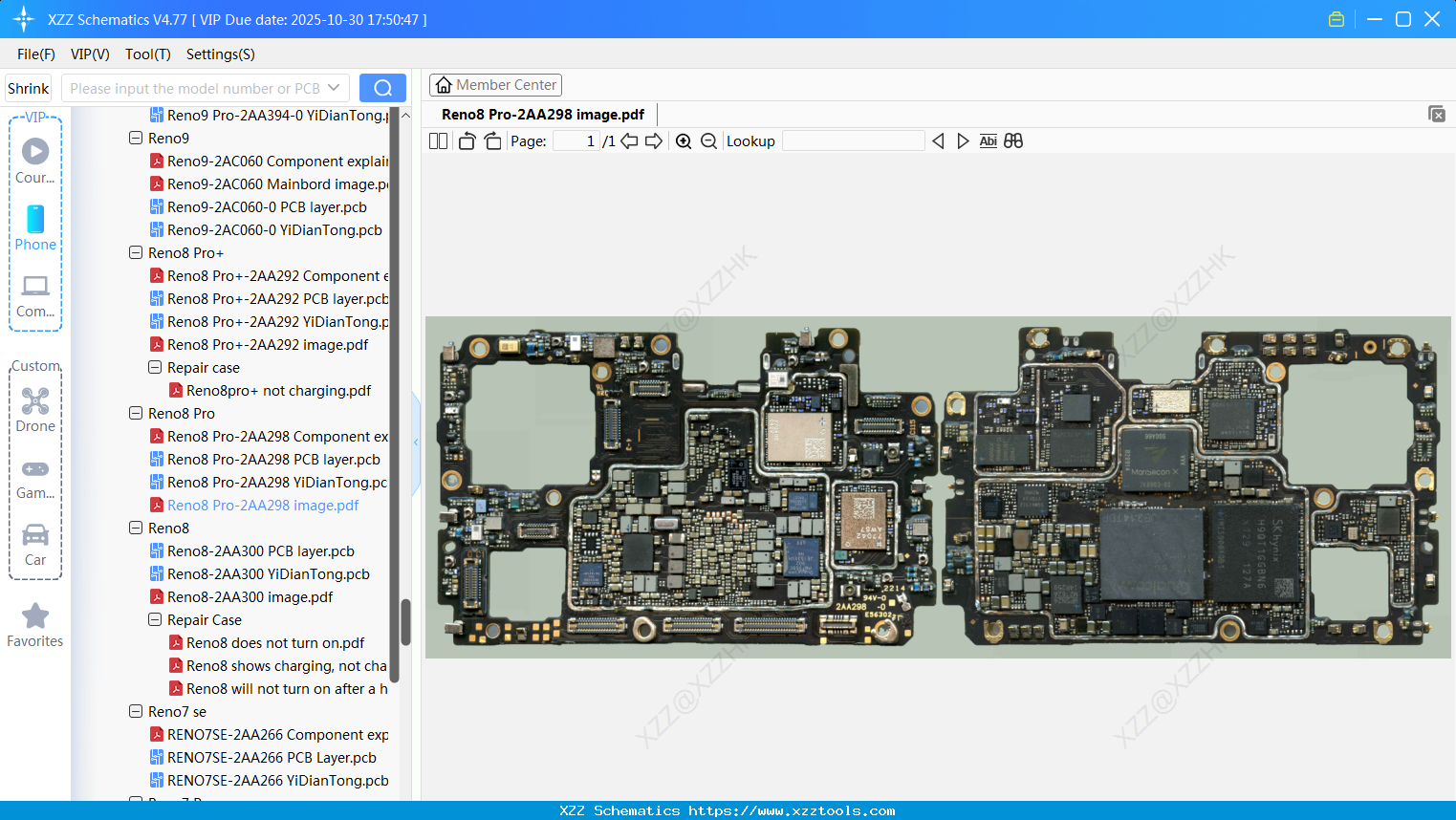The height and width of the screenshot is (820, 1456).
Task: Click the home icon in Member Center
Action: [444, 85]
